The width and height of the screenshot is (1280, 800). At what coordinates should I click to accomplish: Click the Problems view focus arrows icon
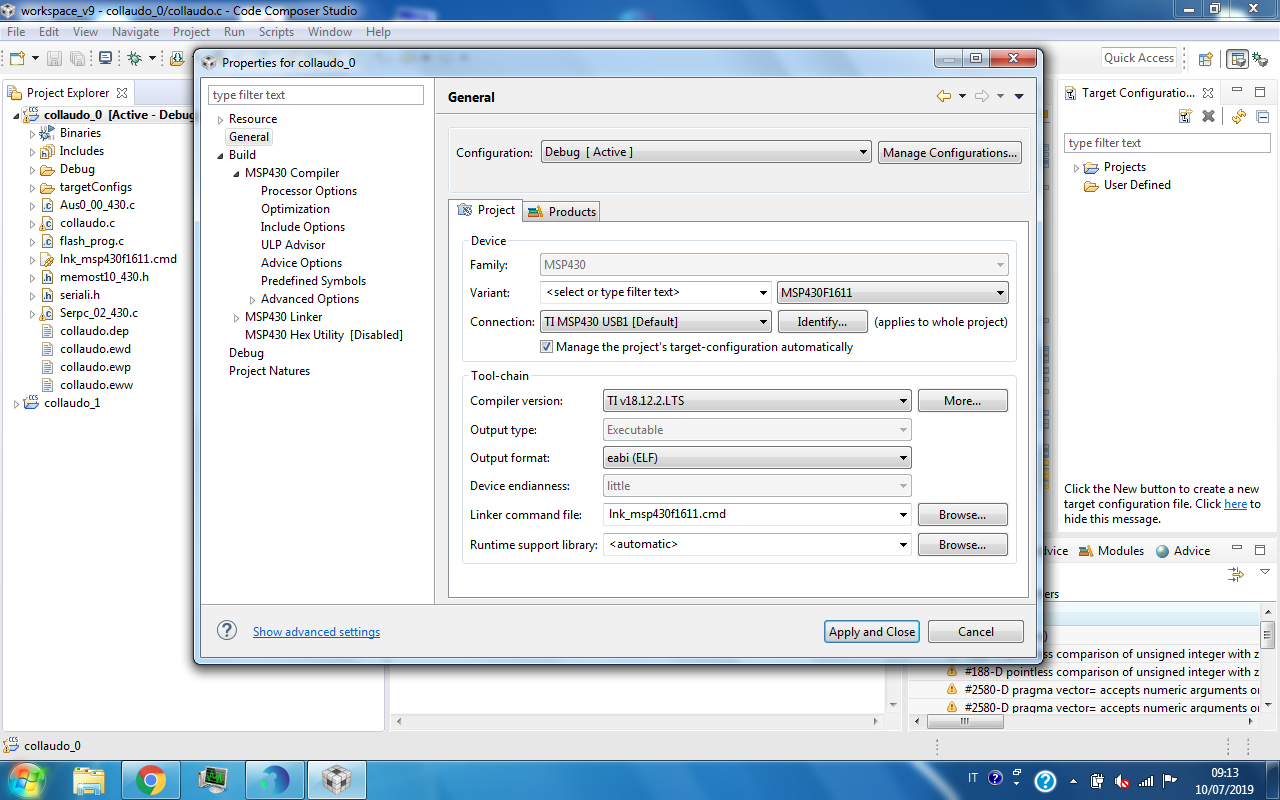pyautogui.click(x=1237, y=574)
